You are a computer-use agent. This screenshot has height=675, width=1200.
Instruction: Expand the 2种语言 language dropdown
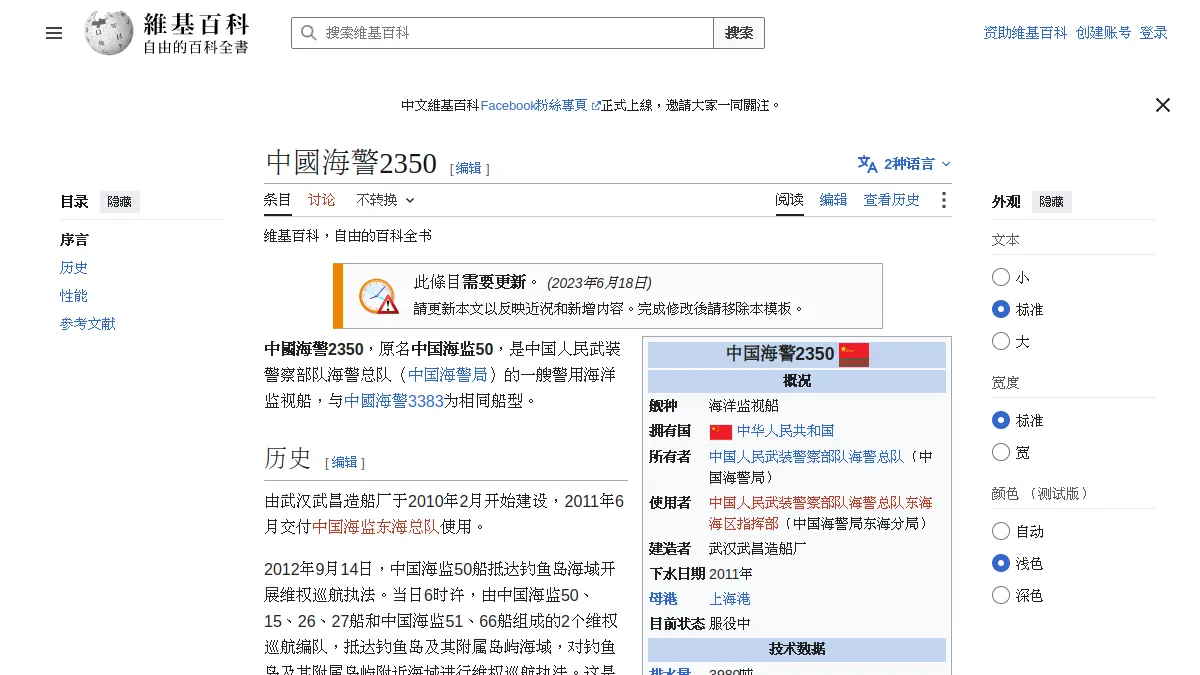(x=904, y=164)
